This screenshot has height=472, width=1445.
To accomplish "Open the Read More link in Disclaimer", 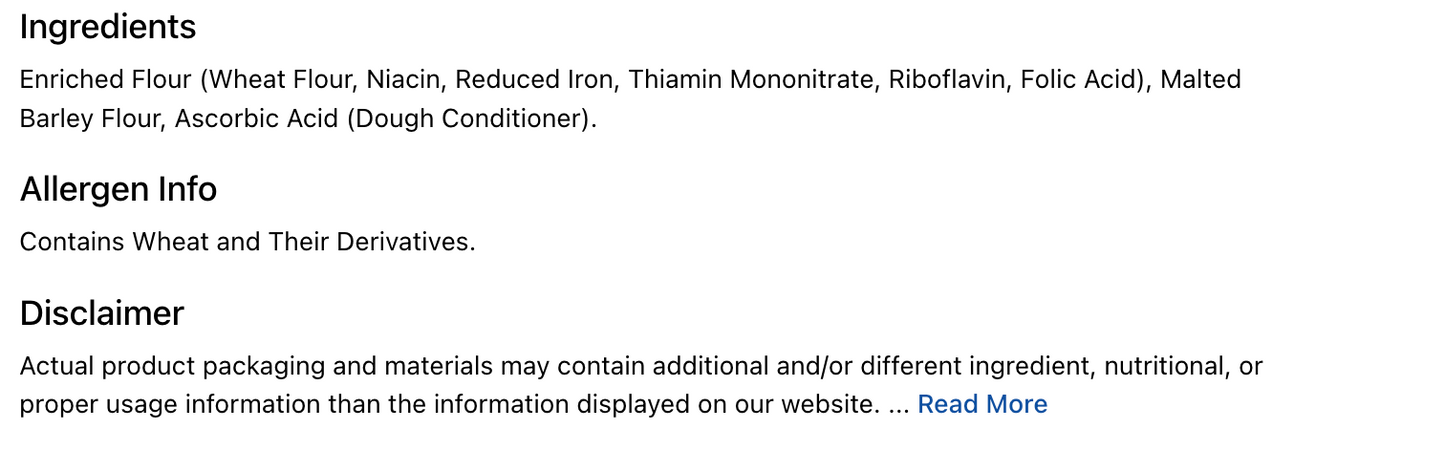I will click(x=982, y=404).
